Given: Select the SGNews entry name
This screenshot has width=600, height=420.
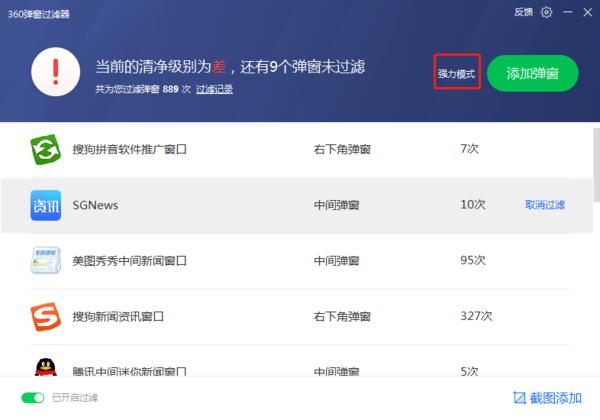Looking at the screenshot, I should pos(95,205).
